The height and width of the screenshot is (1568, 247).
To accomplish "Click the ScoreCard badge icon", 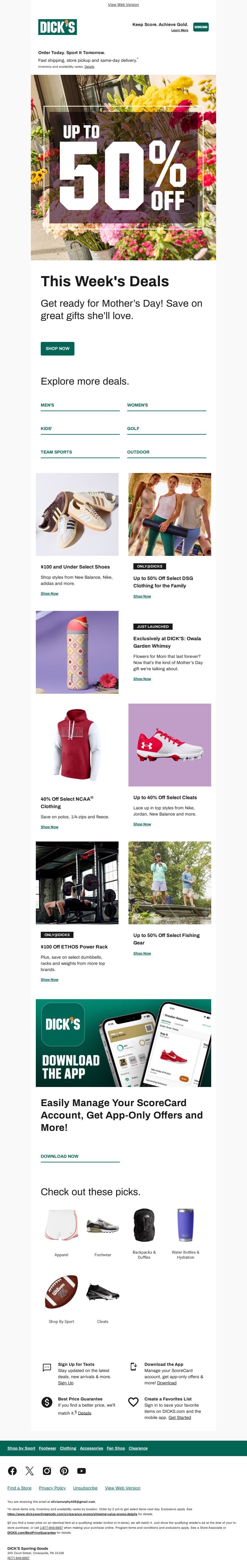I will pos(201,27).
